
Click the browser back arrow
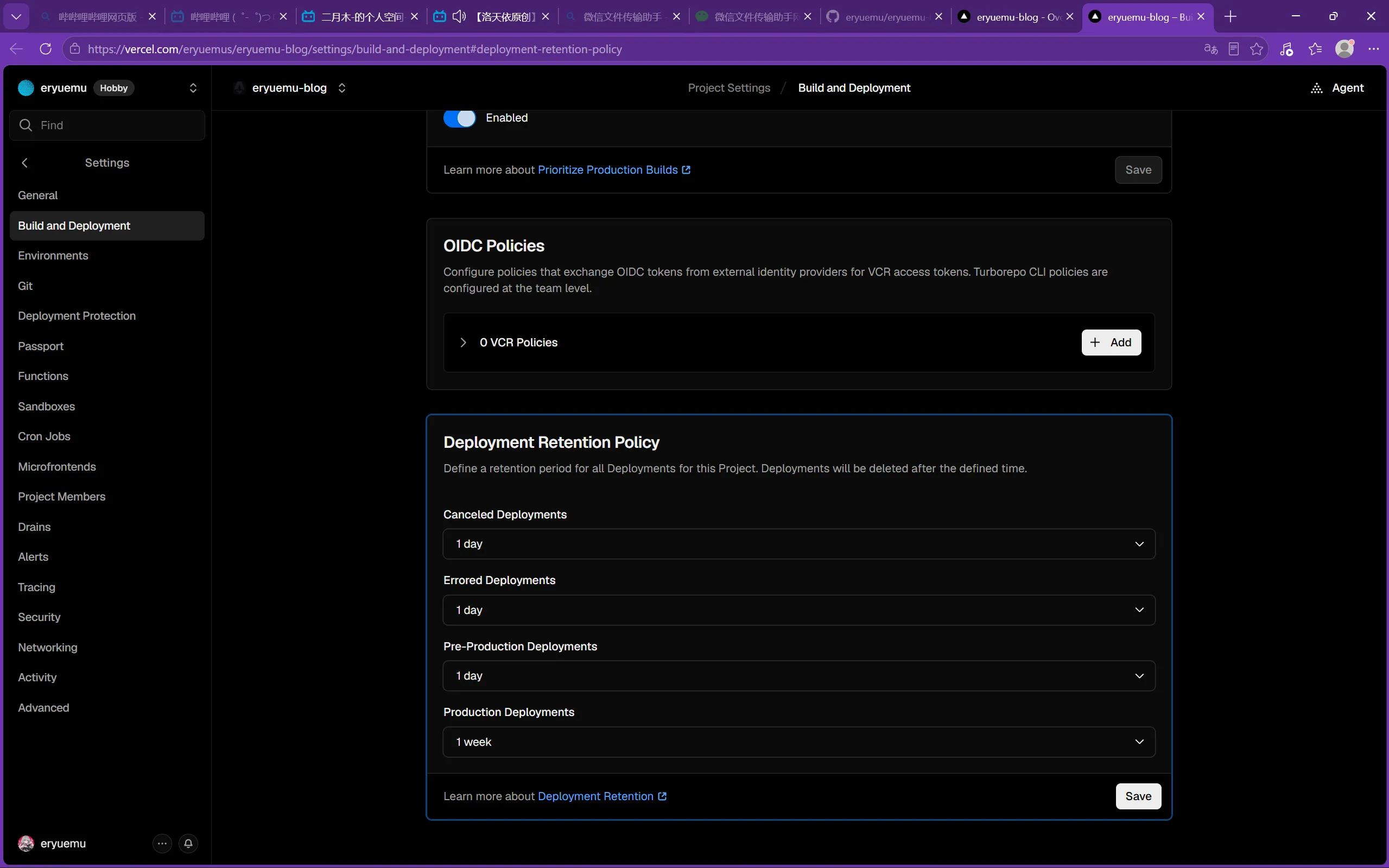point(16,49)
